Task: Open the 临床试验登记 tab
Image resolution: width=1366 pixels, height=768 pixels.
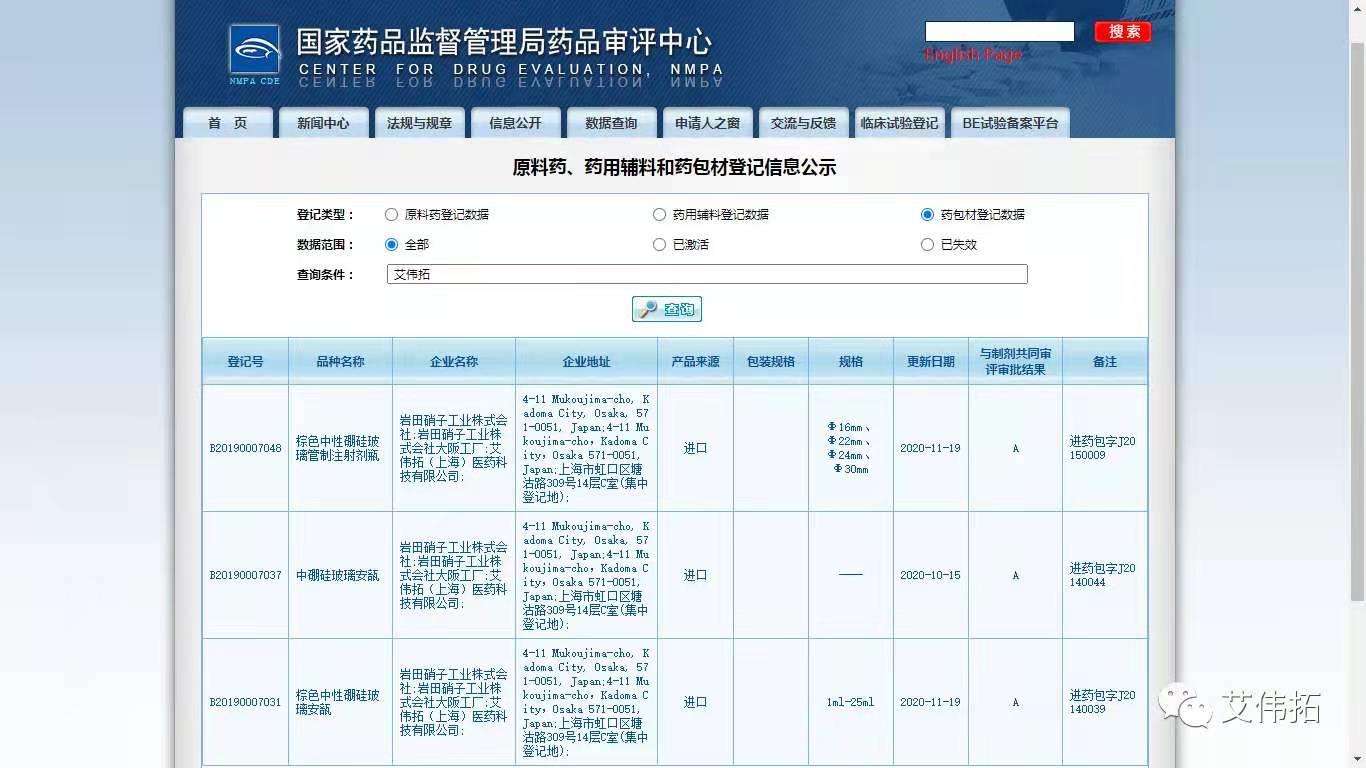Action: 899,122
